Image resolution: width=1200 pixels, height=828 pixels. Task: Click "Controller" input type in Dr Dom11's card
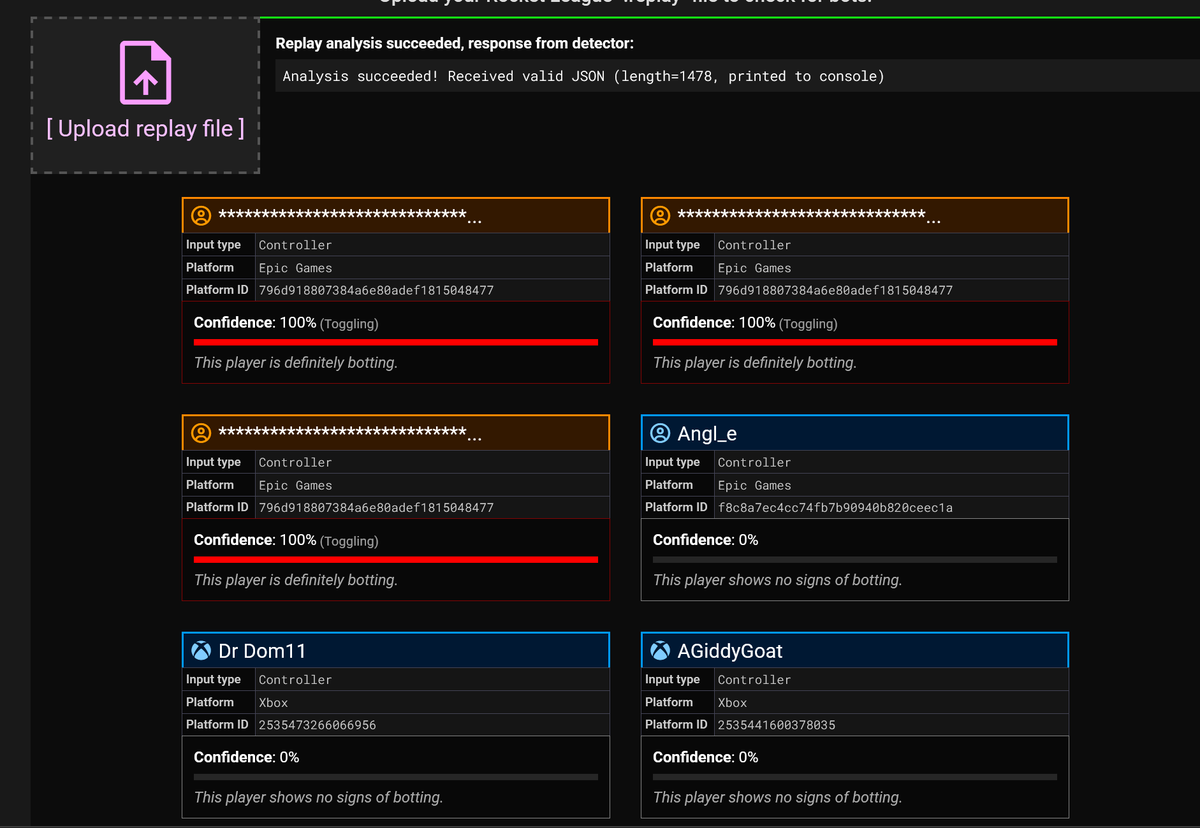[x=295, y=680]
